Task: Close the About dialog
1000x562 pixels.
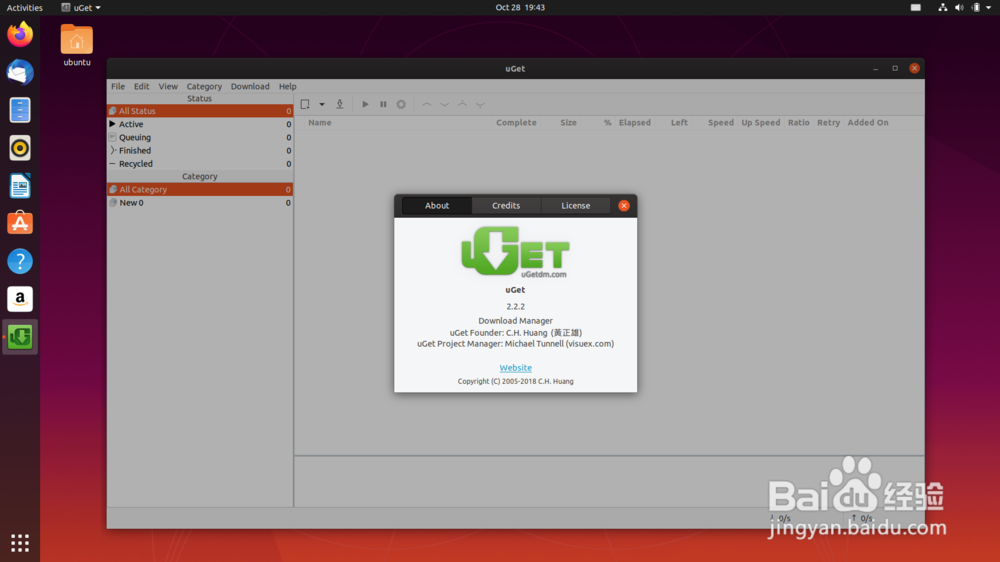Action: (624, 205)
